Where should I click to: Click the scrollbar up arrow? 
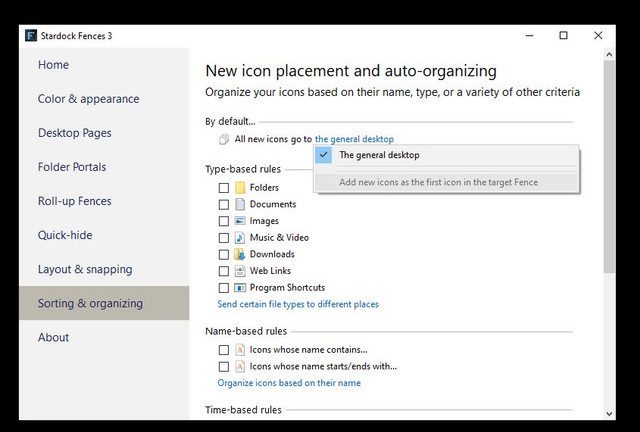609,54
